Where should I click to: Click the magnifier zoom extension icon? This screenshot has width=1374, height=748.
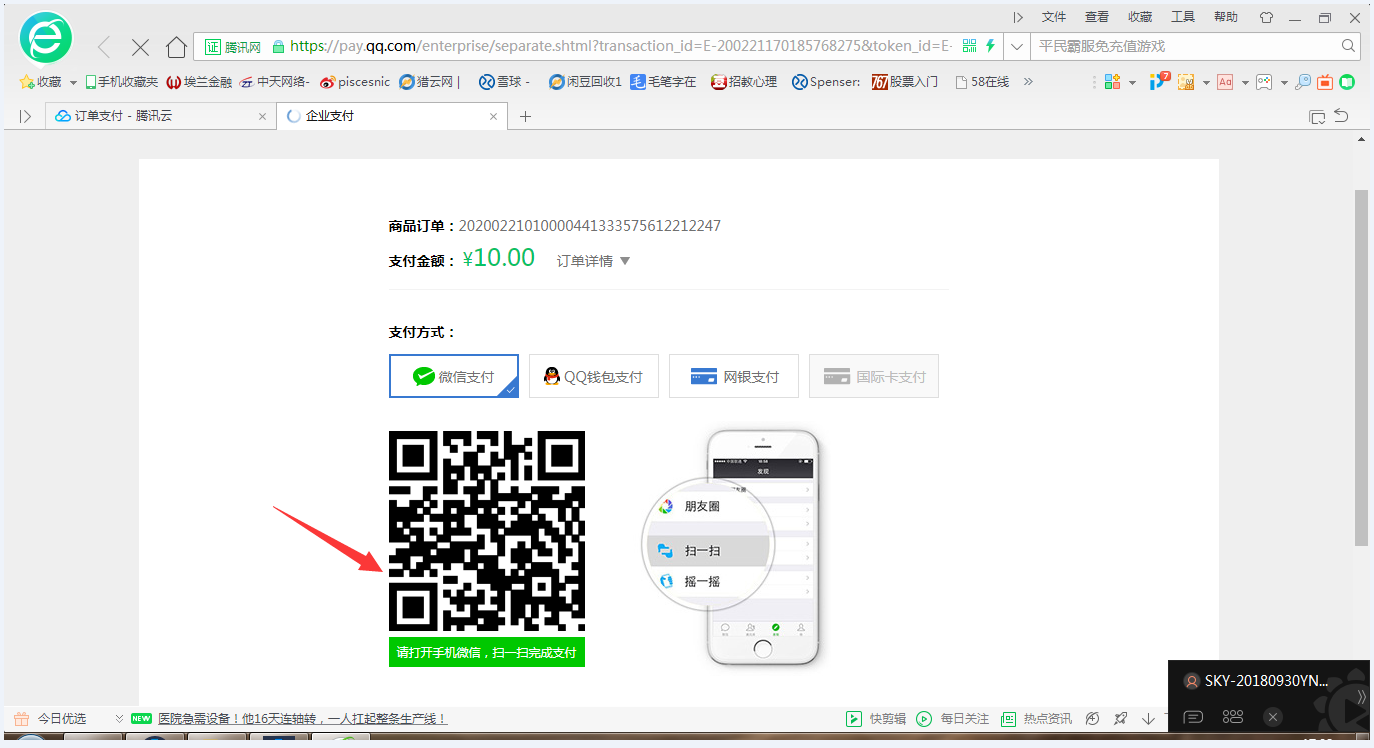click(1303, 82)
